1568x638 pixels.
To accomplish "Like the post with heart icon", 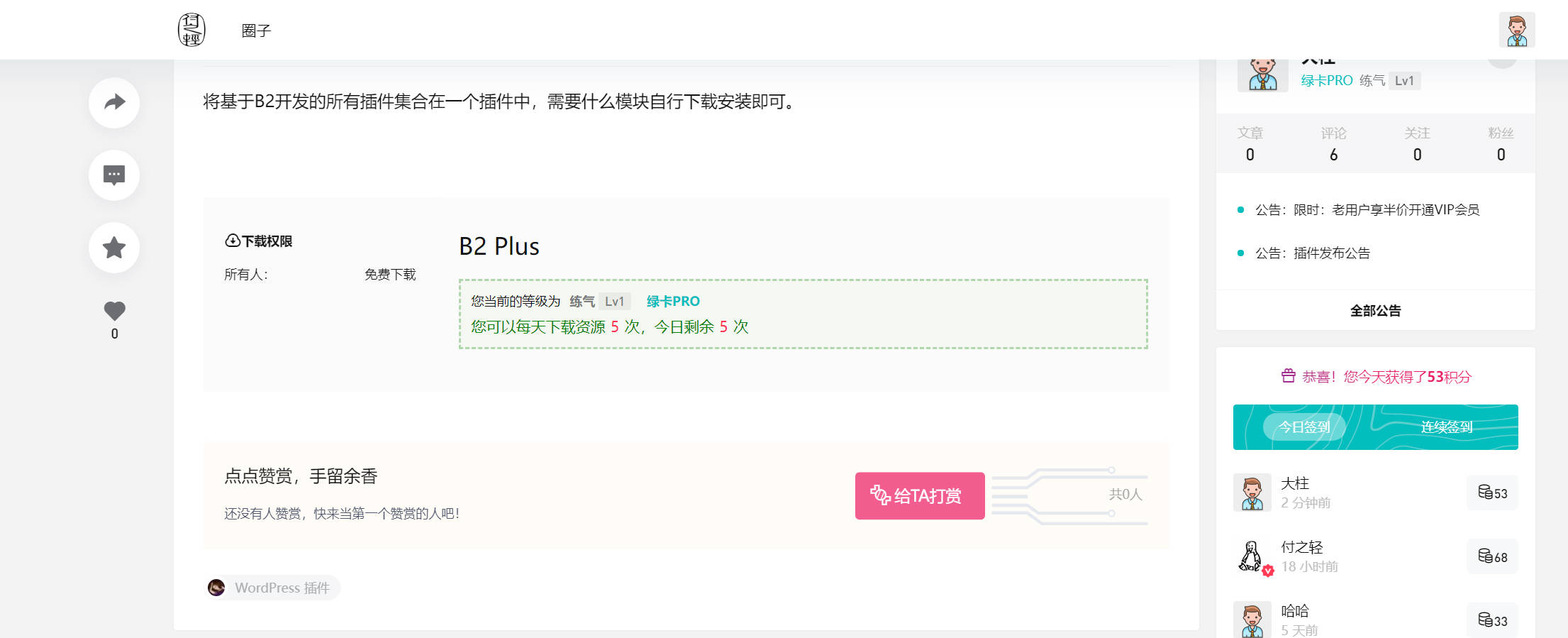I will 114,311.
